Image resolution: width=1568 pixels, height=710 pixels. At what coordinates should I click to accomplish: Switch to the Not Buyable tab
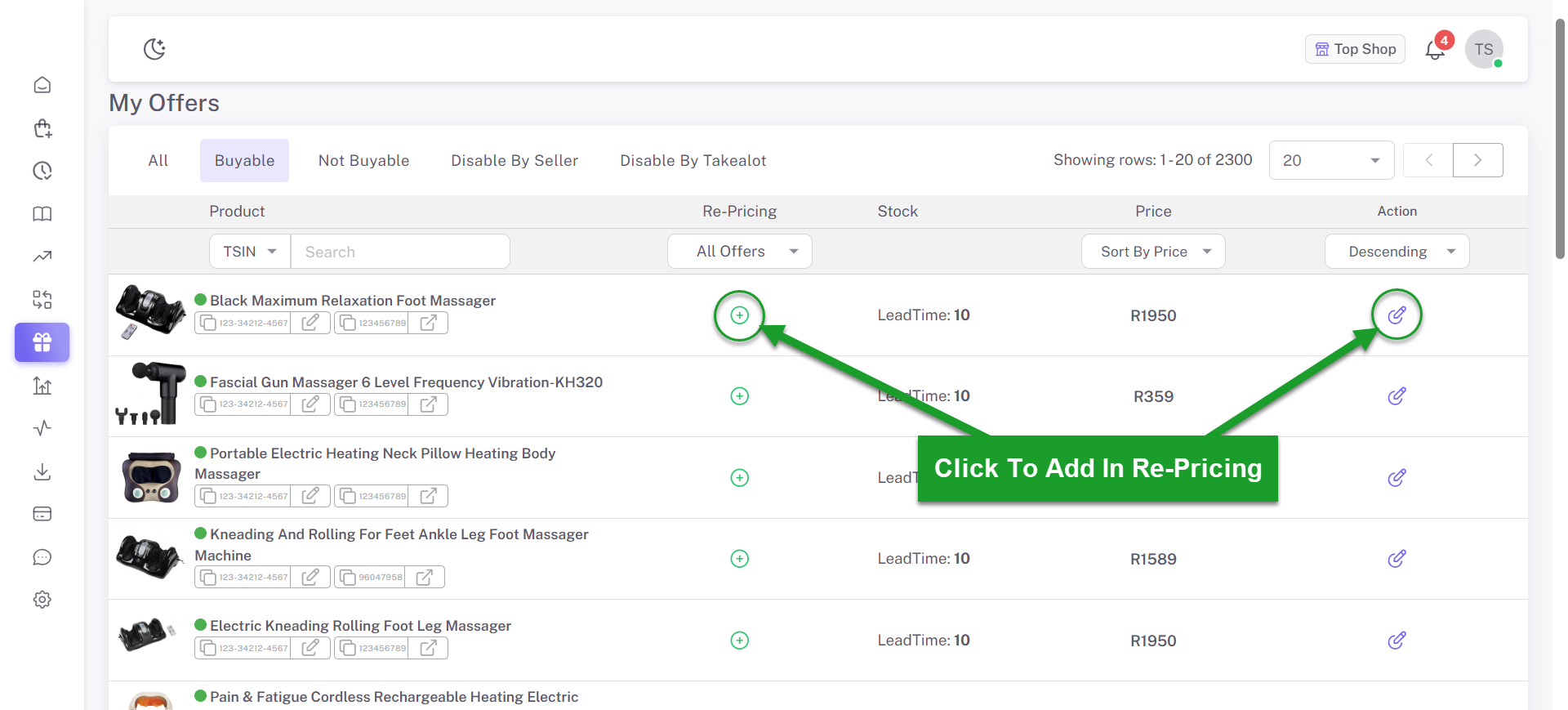click(363, 161)
